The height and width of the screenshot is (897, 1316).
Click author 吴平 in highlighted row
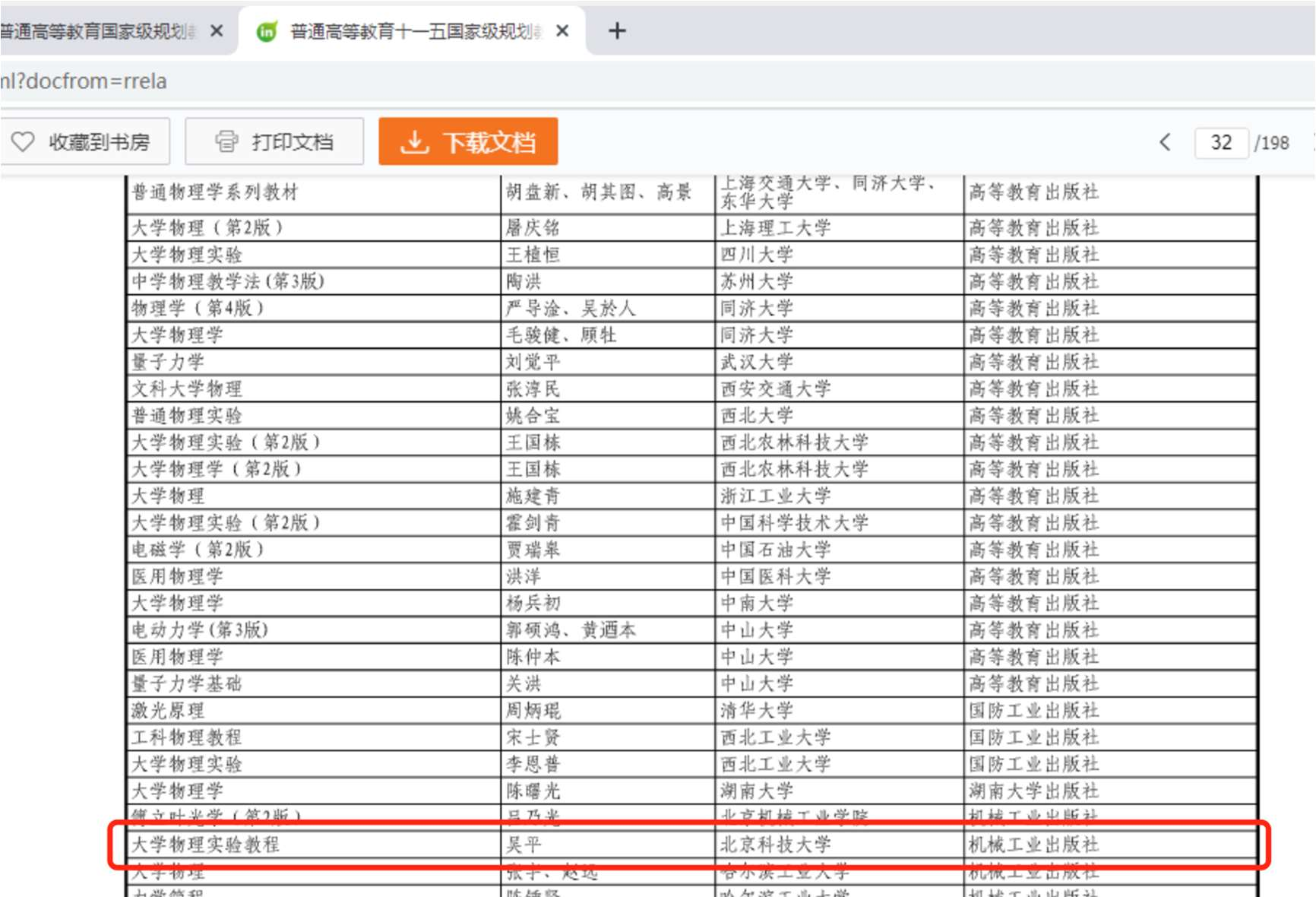524,845
